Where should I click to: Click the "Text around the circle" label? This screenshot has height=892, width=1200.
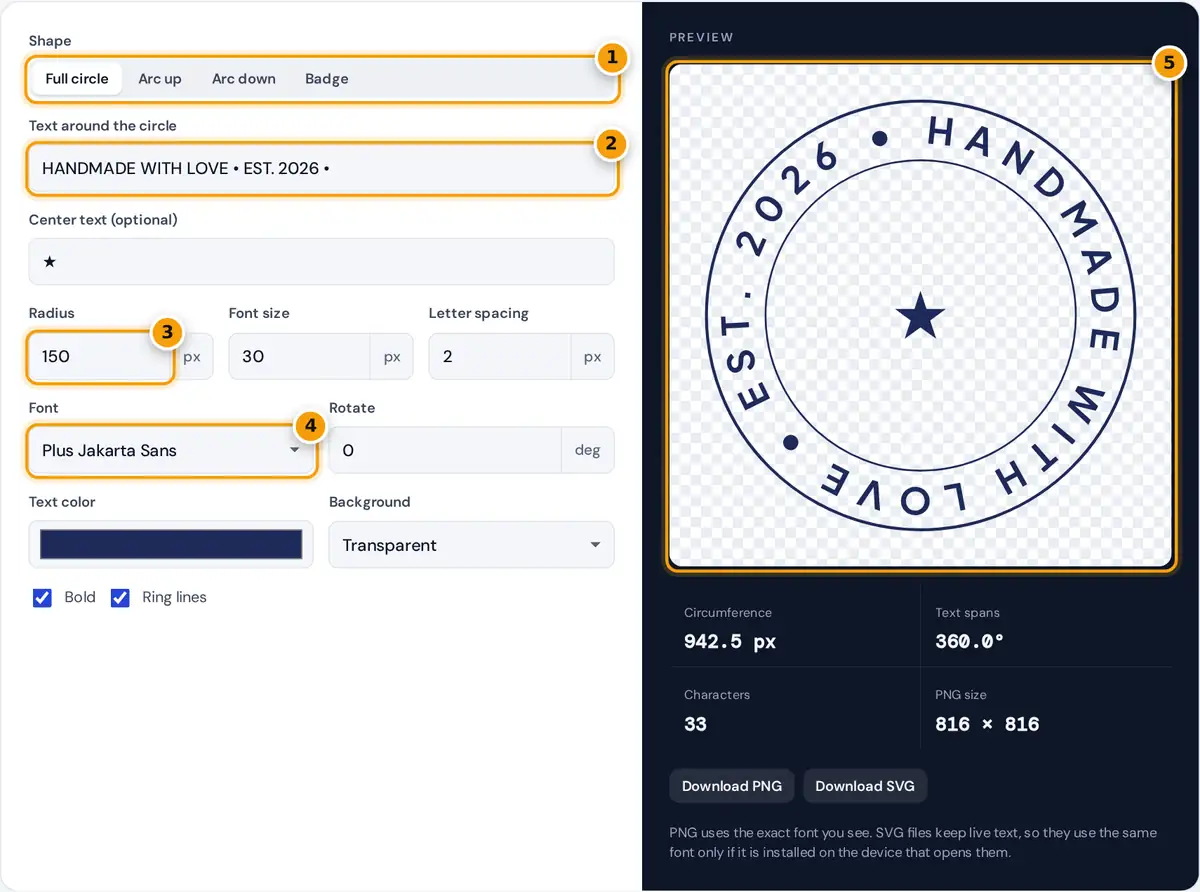103,126
